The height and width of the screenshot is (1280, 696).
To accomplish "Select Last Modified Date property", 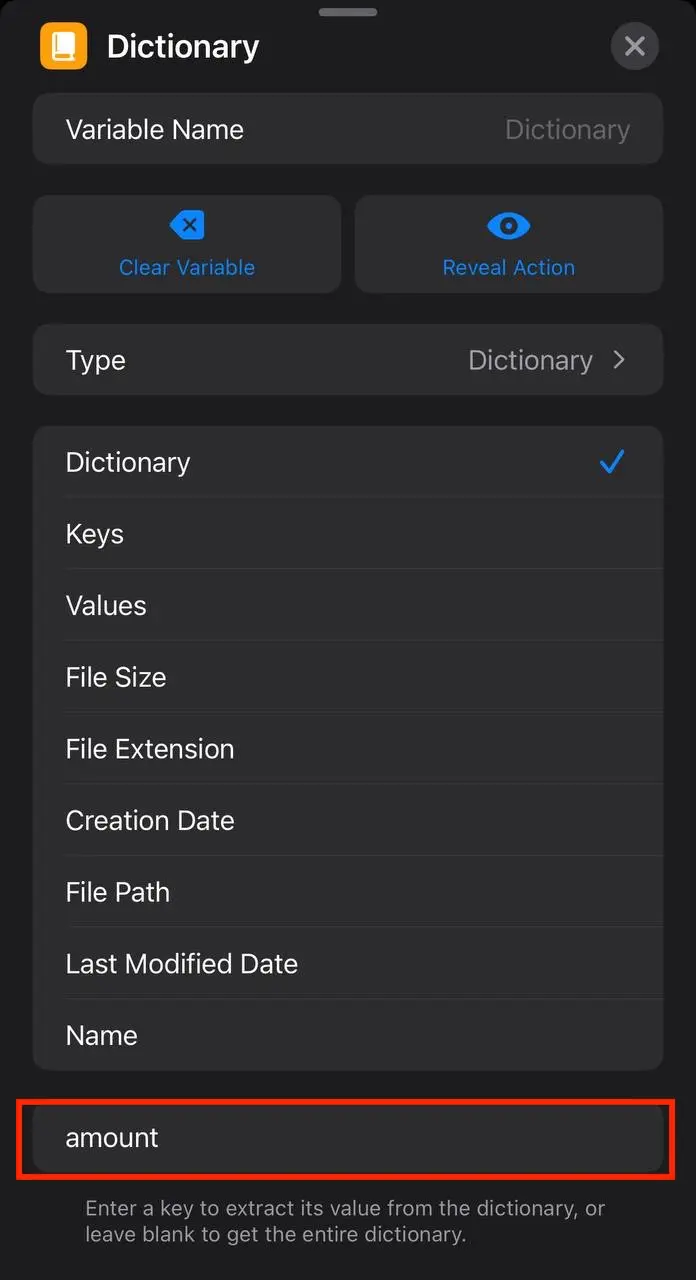I will (x=347, y=964).
